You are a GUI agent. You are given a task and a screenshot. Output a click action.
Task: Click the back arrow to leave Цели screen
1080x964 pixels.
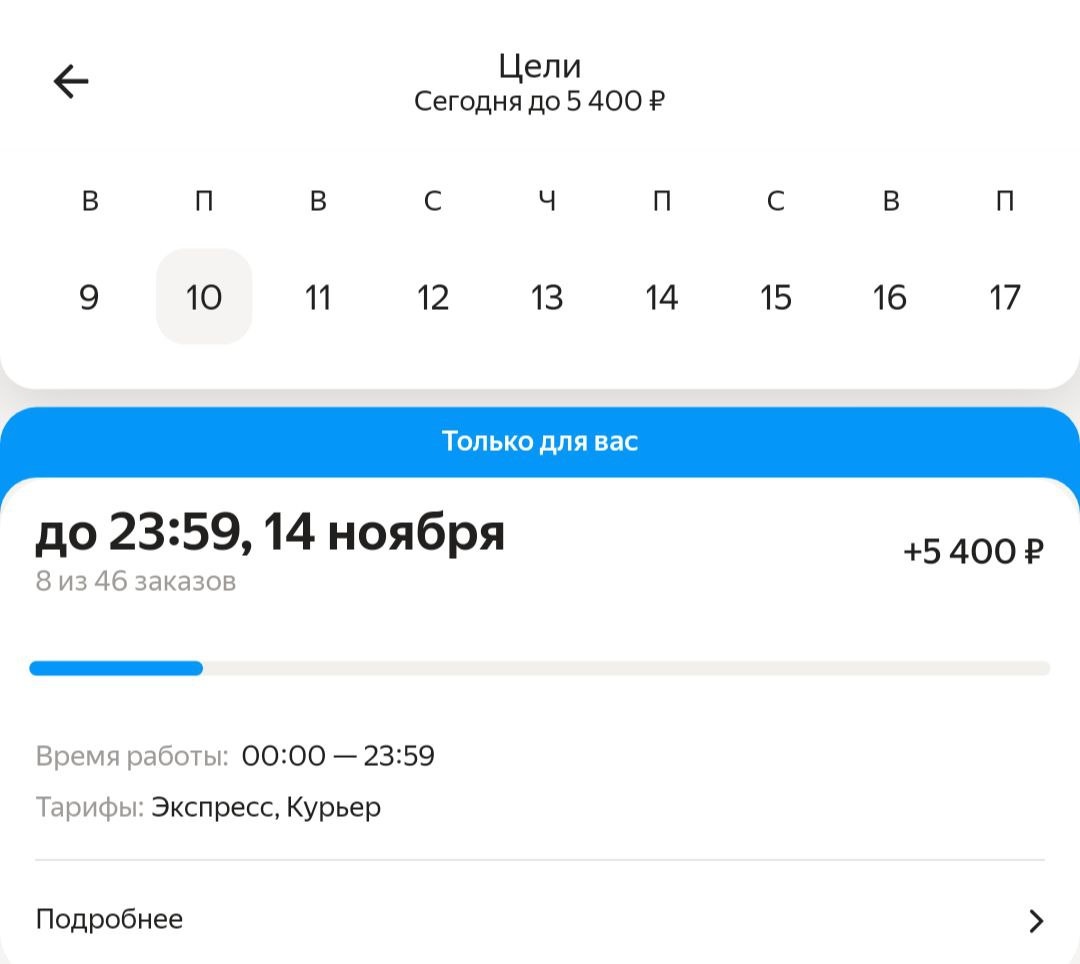[70, 81]
